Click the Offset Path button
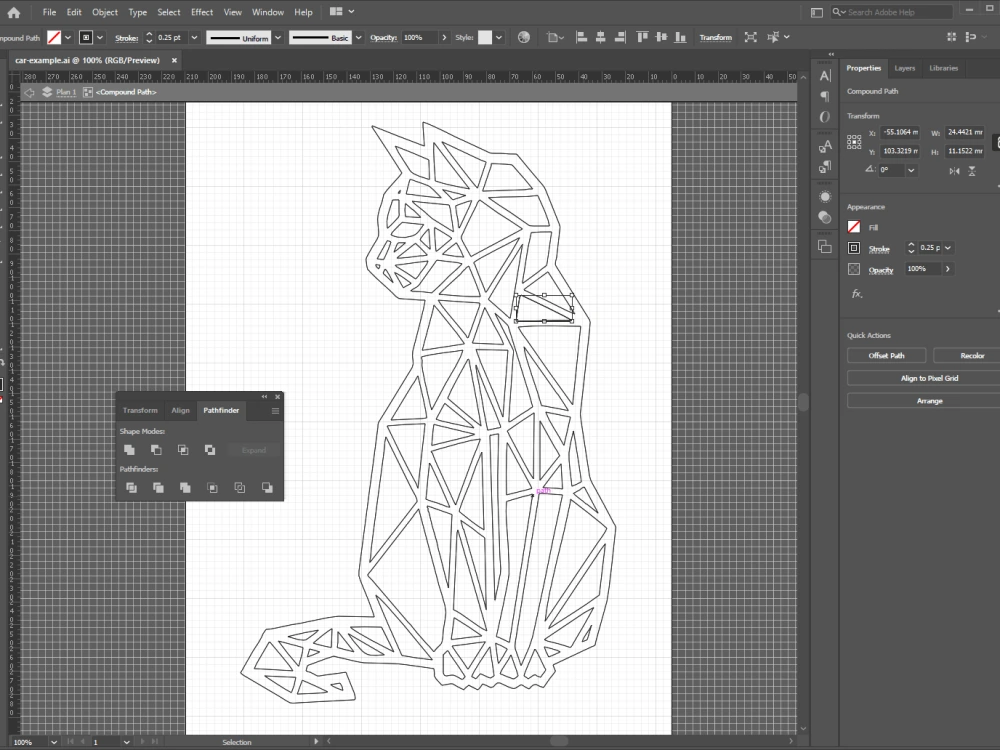The image size is (1000, 750). point(886,355)
